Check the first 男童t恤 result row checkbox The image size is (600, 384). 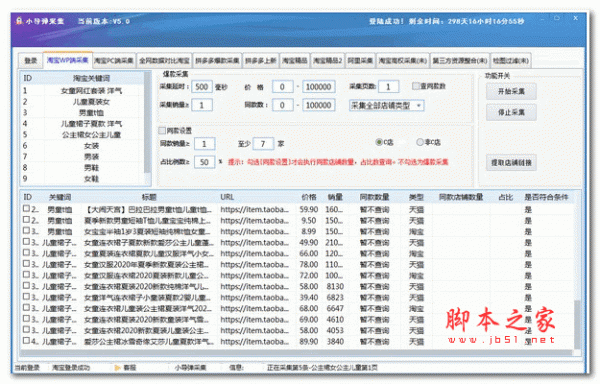coord(26,209)
